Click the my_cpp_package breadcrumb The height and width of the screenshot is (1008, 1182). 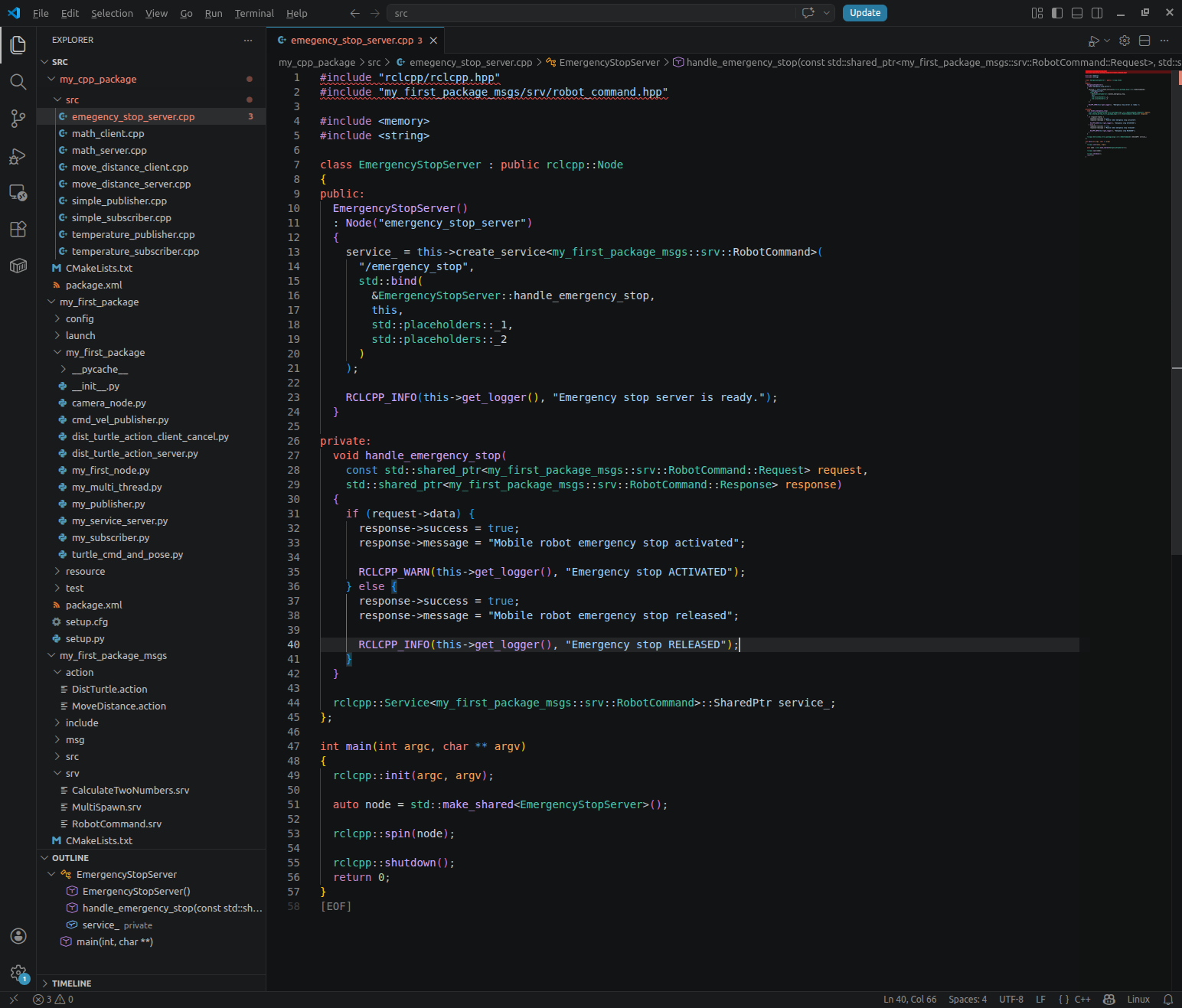[x=317, y=63]
